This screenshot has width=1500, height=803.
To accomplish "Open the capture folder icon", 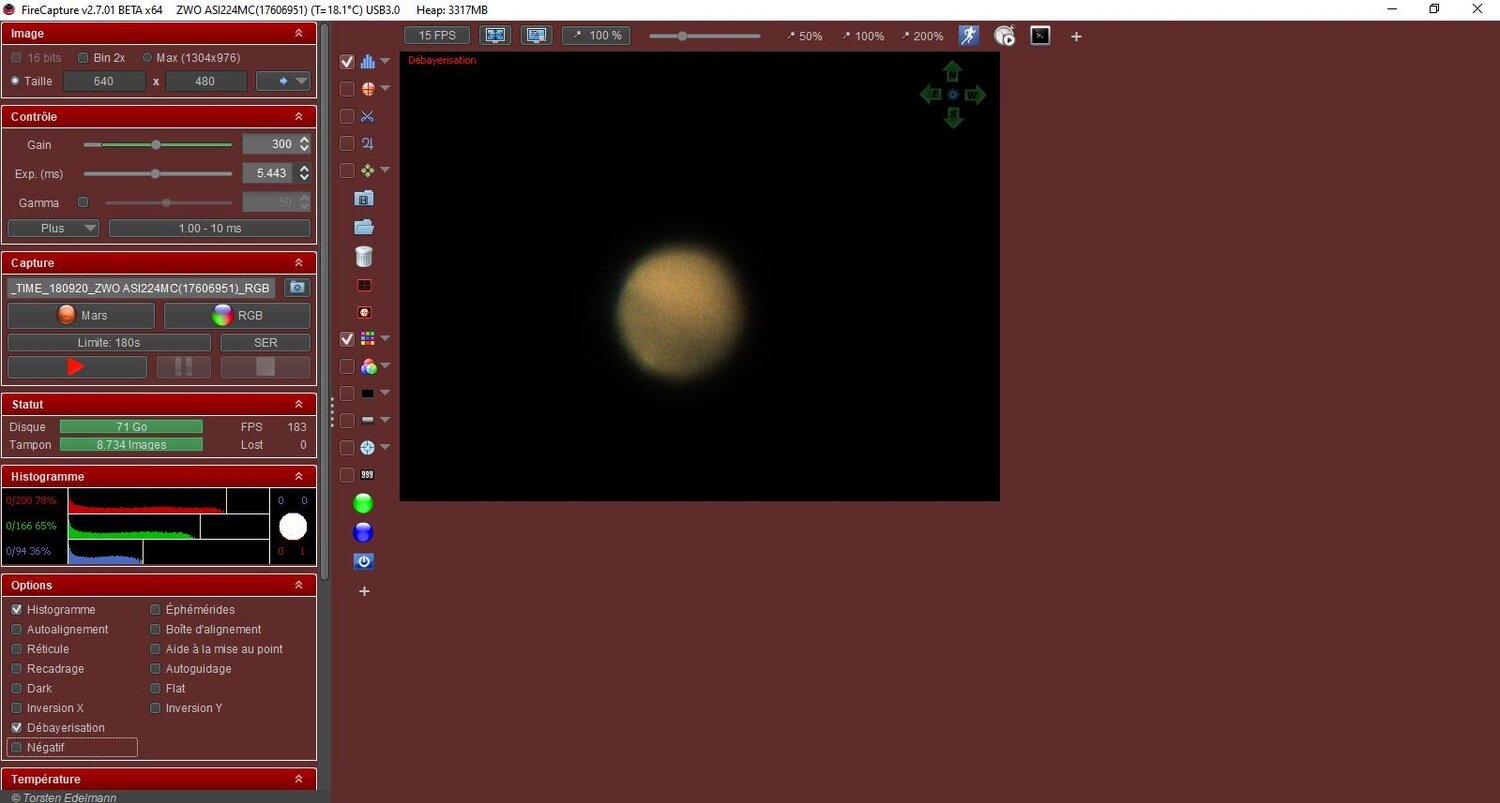I will click(x=364, y=227).
